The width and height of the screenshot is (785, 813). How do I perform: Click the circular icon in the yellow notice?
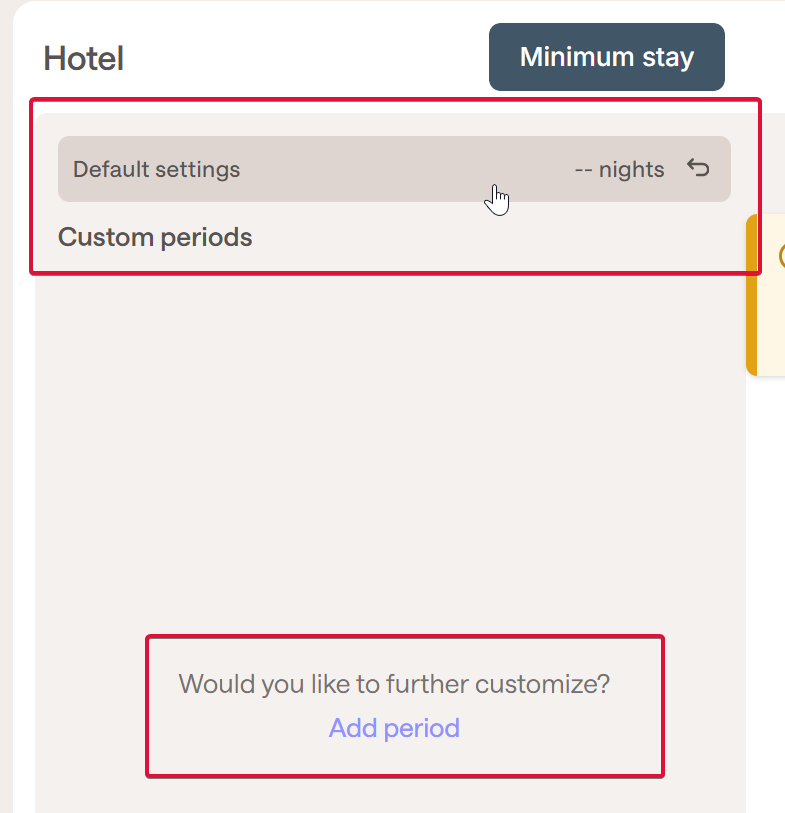tap(782, 256)
